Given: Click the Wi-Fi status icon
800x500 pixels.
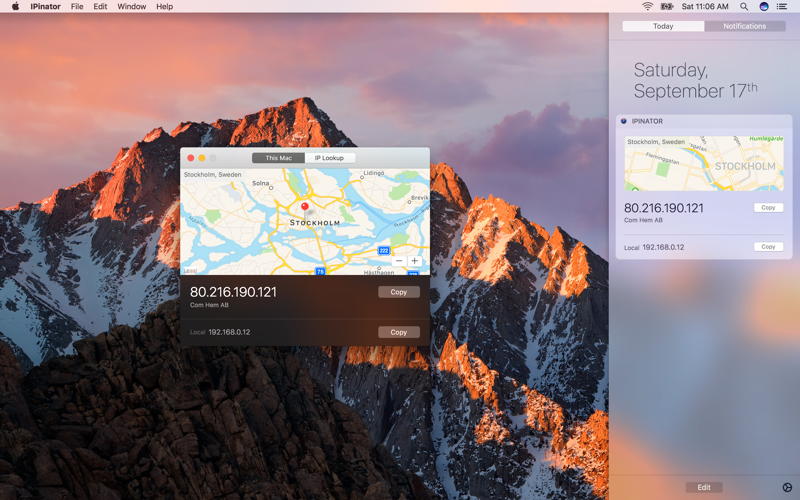Looking at the screenshot, I should pyautogui.click(x=647, y=6).
